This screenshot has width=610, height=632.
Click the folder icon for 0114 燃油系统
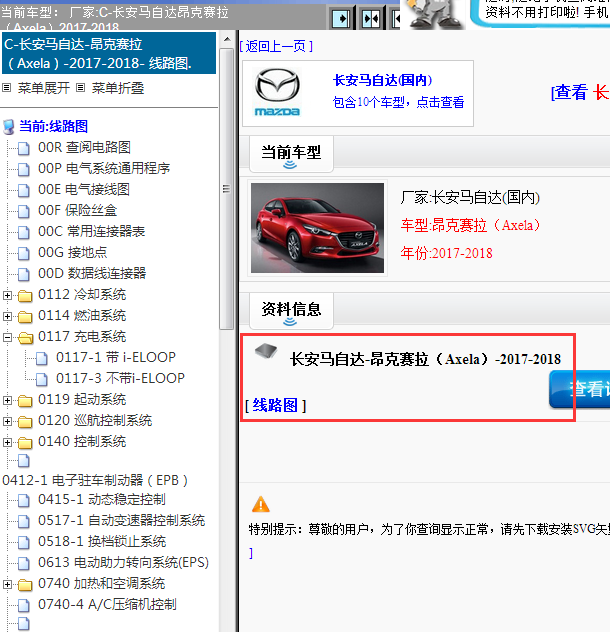click(25, 316)
